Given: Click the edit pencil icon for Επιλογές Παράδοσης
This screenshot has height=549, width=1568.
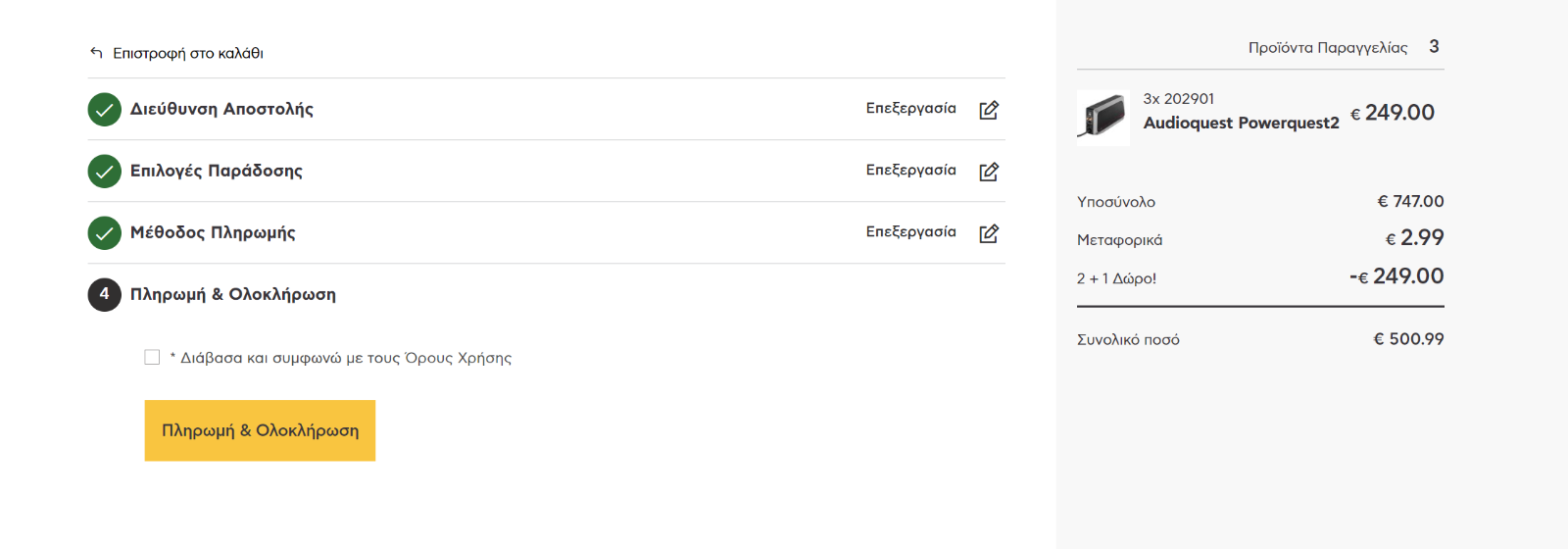Looking at the screenshot, I should click(x=989, y=172).
